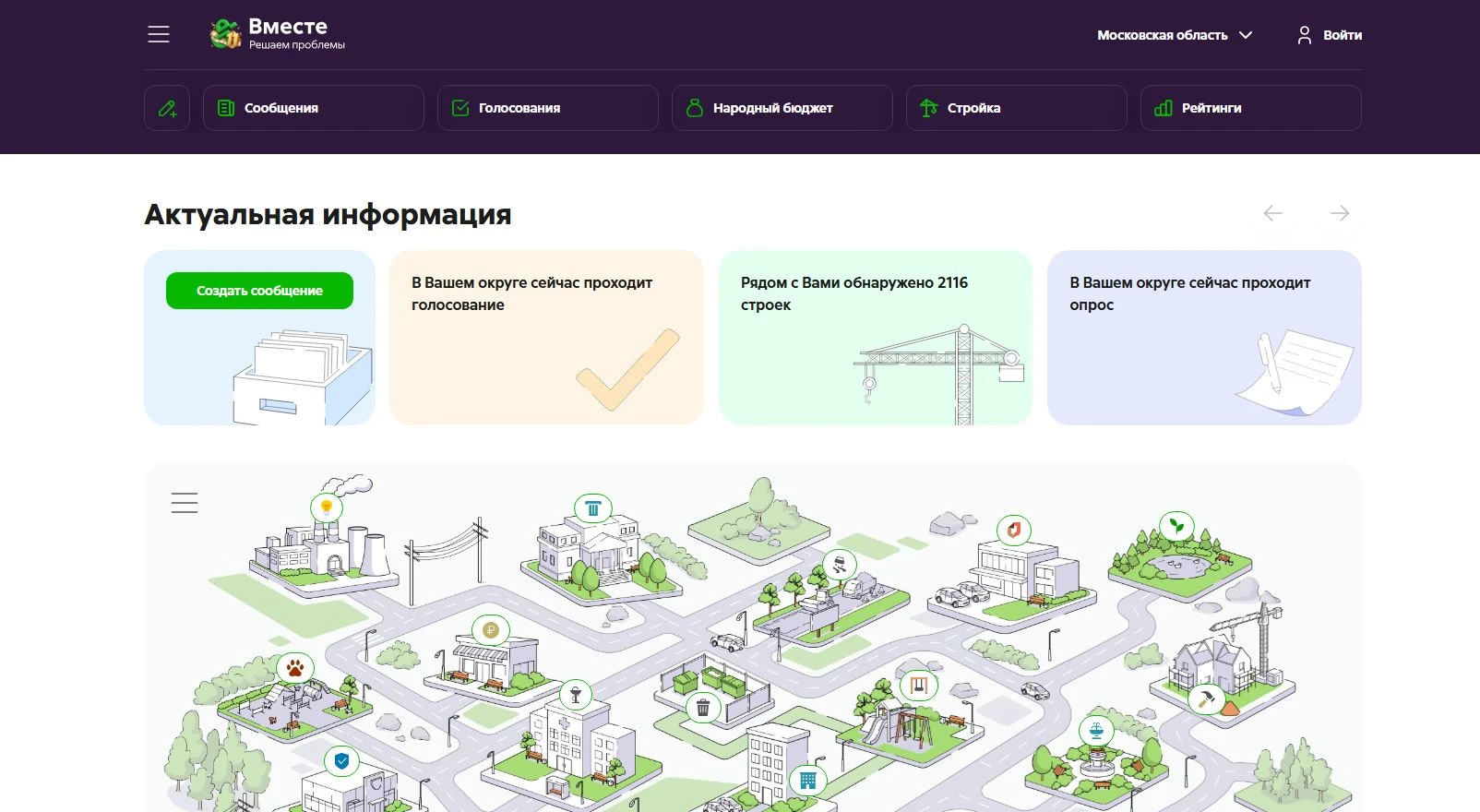This screenshot has height=812, width=1480.
Task: Click the Вместе logo
Action: (x=277, y=33)
